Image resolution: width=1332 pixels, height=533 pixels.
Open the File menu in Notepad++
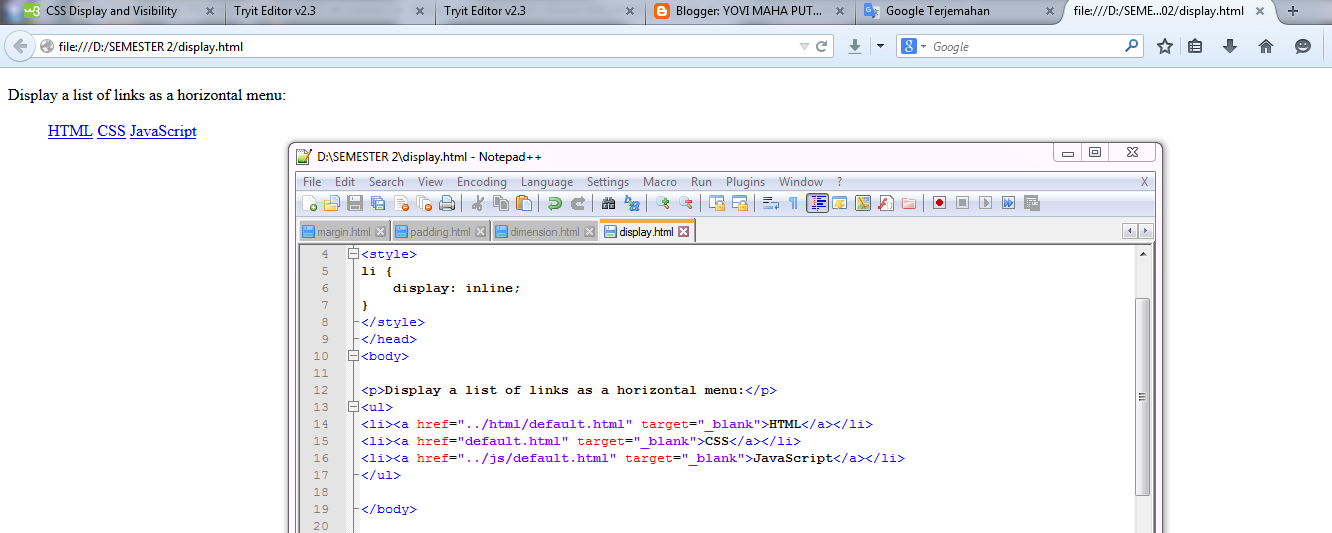pos(312,182)
